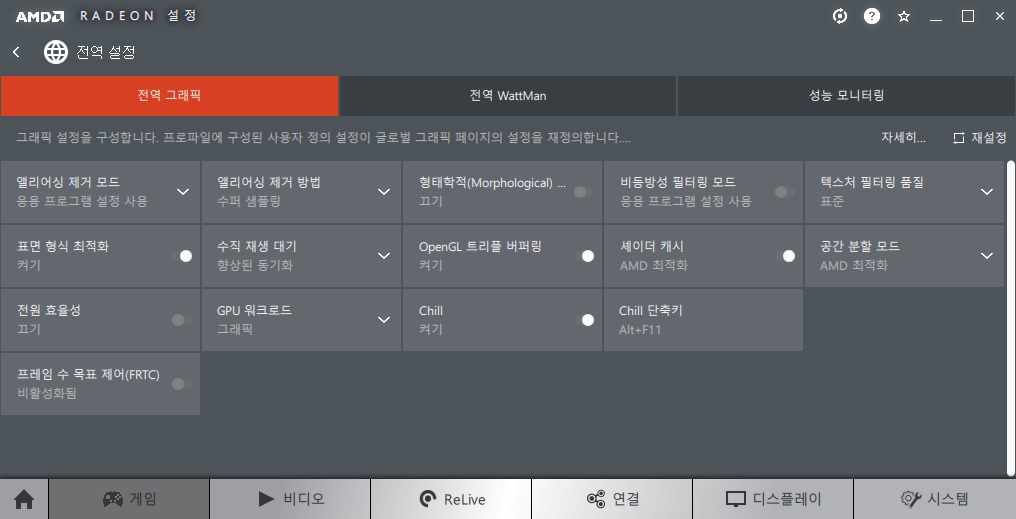Open the 디스플레이 bottom tab
1016x519 pixels.
coord(773,499)
